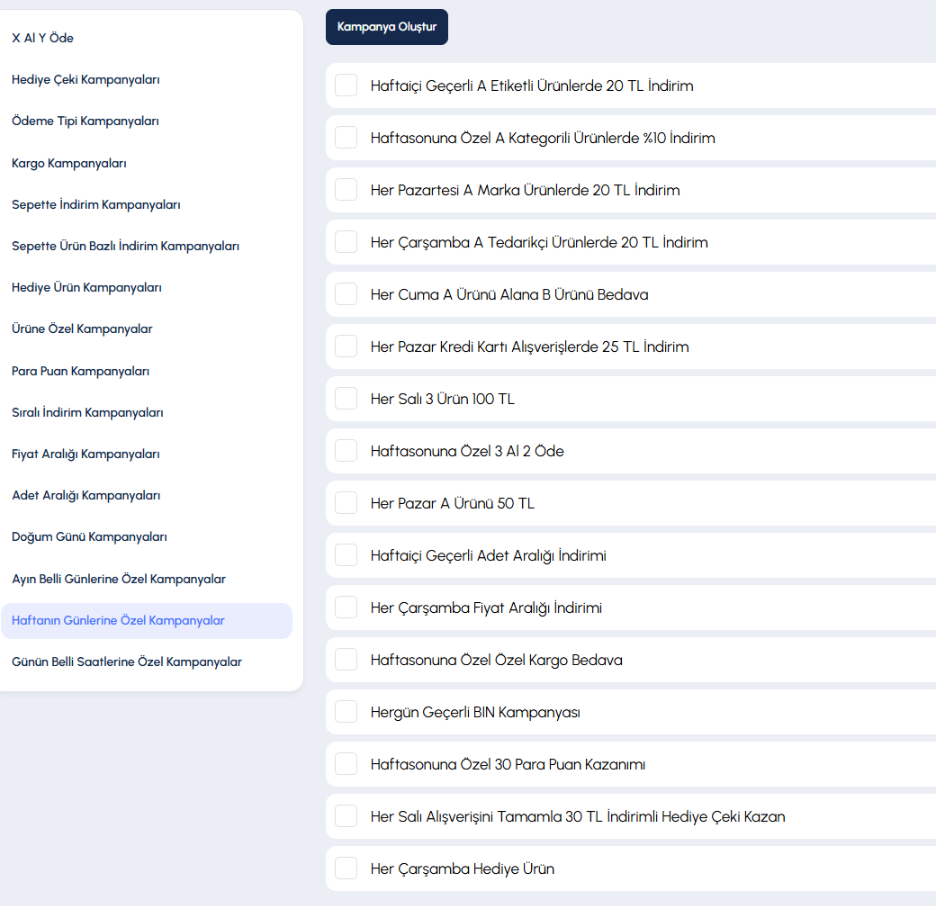Click Her Çarşamba Fiyat Aralığı İndirimi row
Viewport: 936px width, 906px height.
click(x=631, y=608)
